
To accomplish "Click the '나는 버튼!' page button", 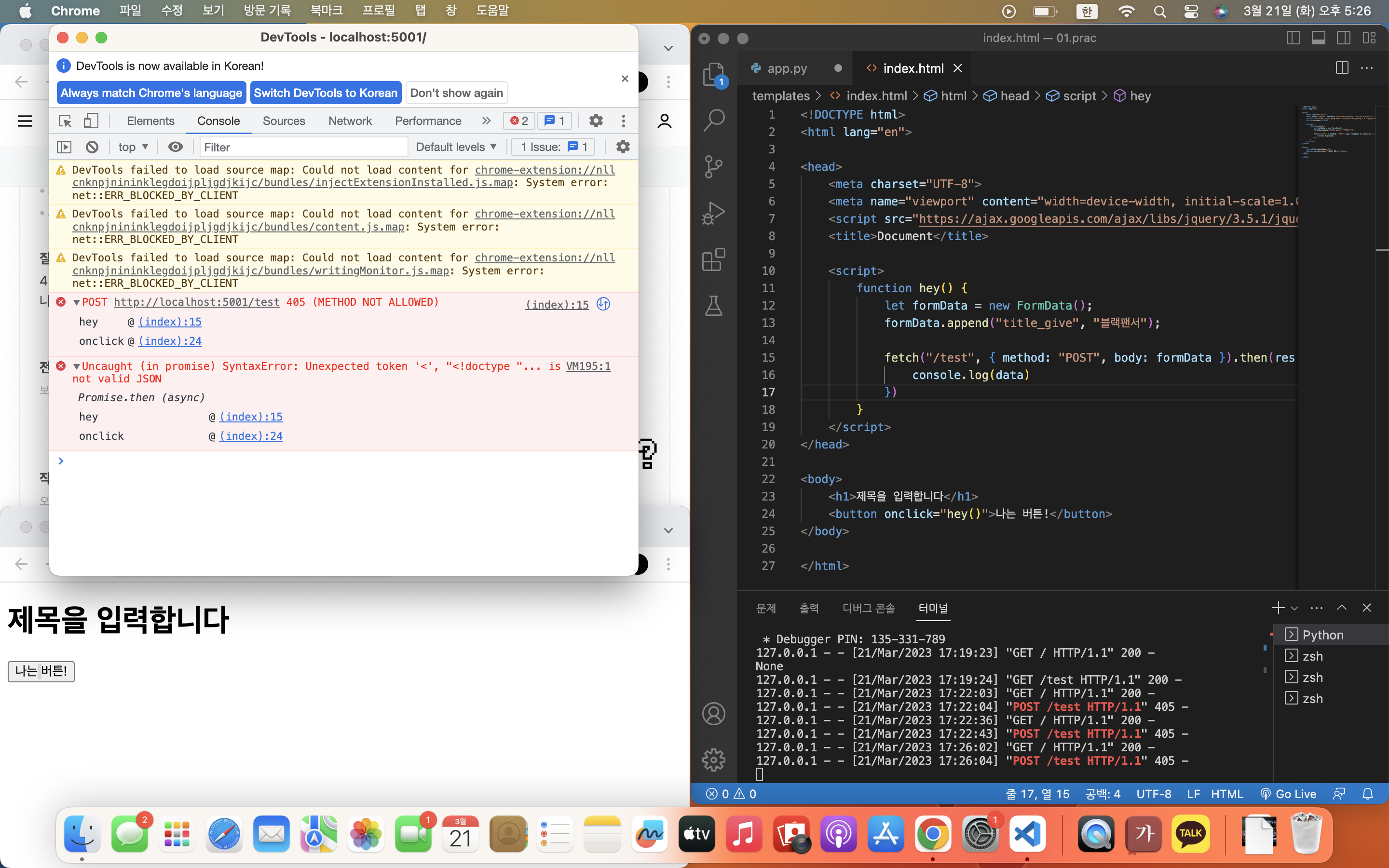I will pos(41,670).
